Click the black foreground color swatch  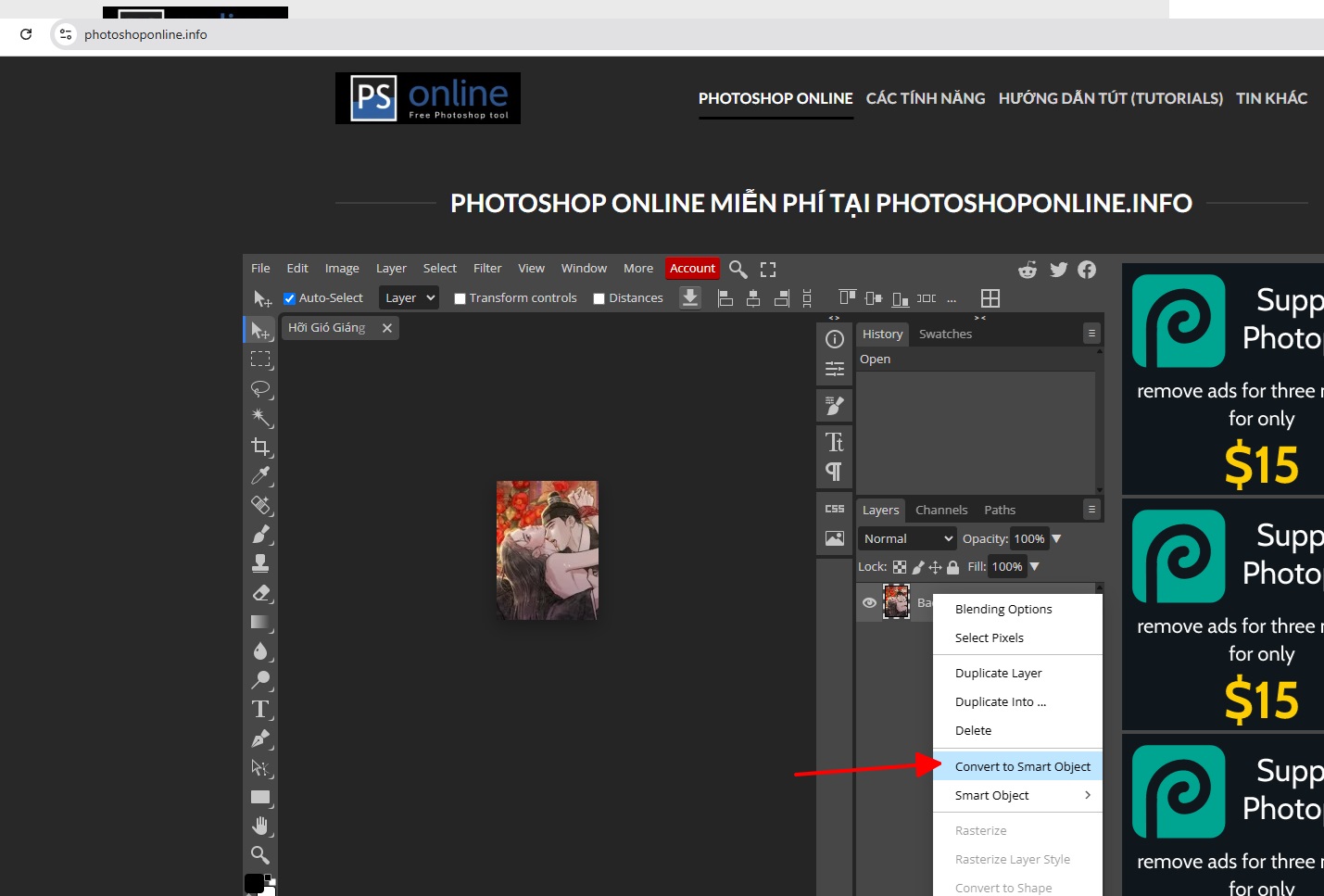pos(254,883)
